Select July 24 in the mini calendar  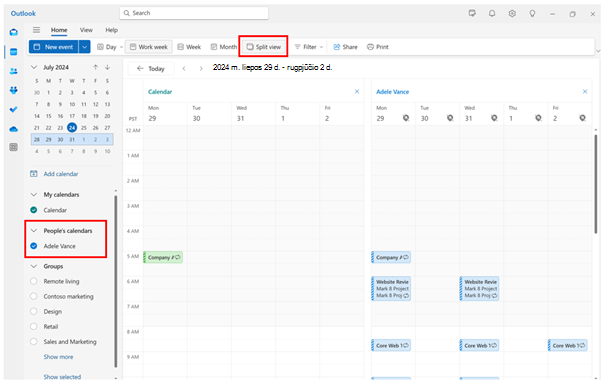tap(72, 127)
